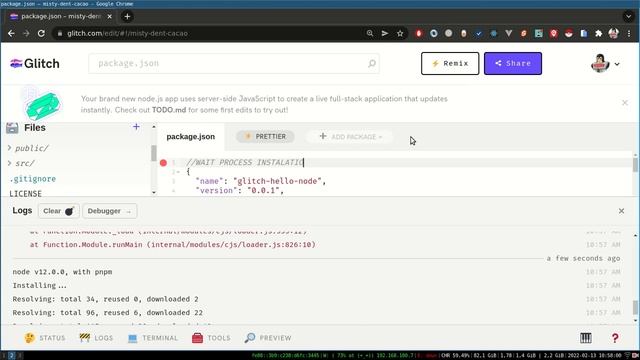This screenshot has height=360, width=640.
Task: Open the LICENSE file
Action: (25, 193)
